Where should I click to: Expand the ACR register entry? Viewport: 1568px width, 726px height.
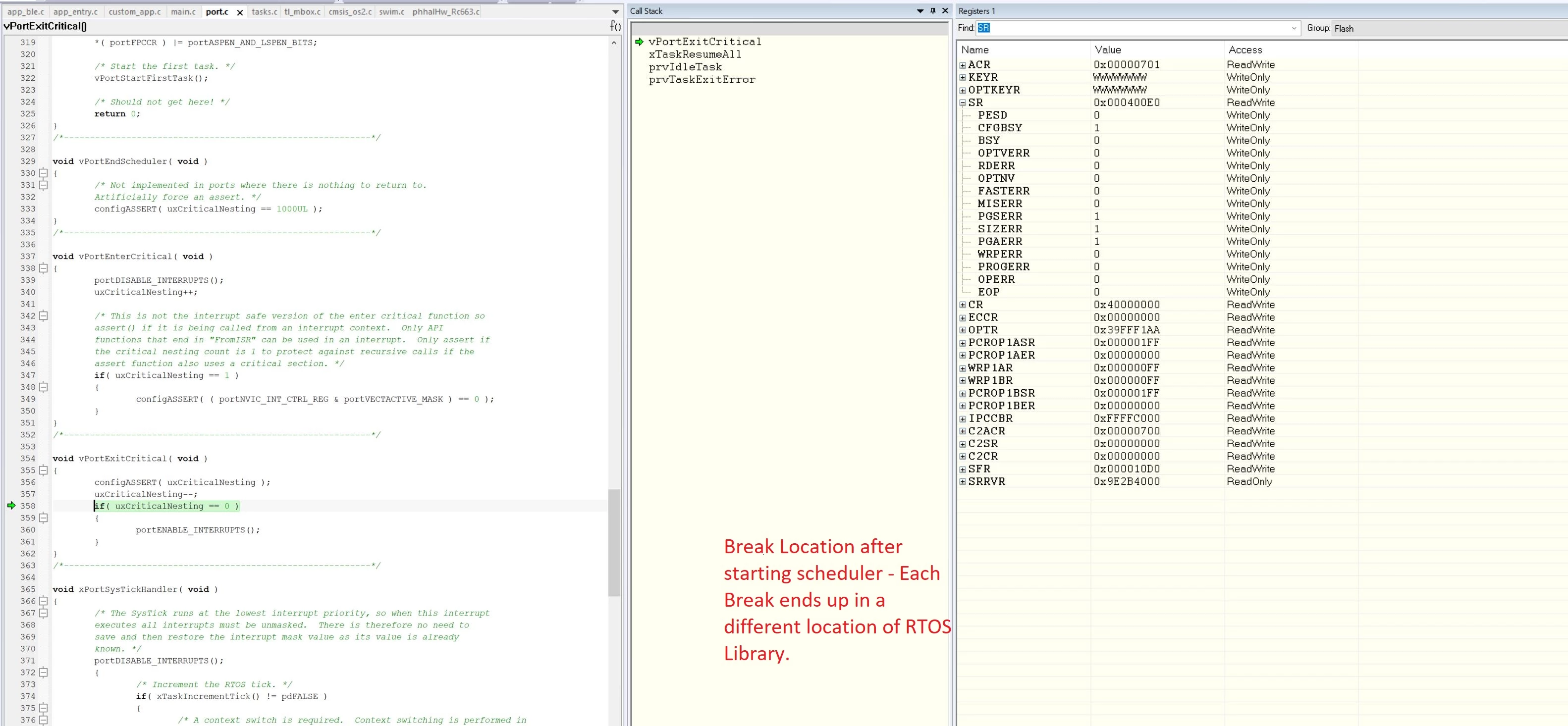point(962,65)
